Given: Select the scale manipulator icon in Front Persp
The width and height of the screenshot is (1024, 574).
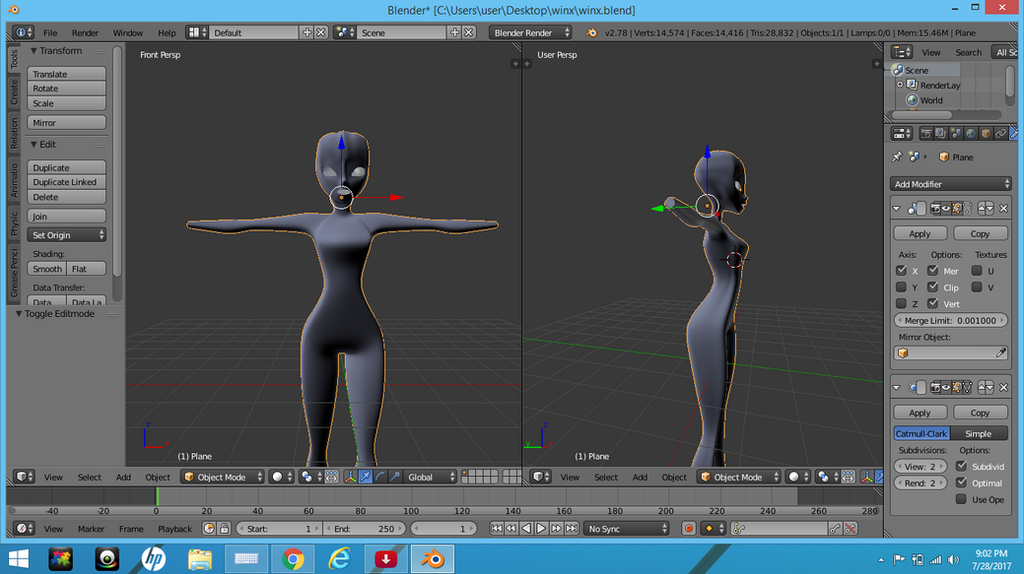Looking at the screenshot, I should point(395,477).
